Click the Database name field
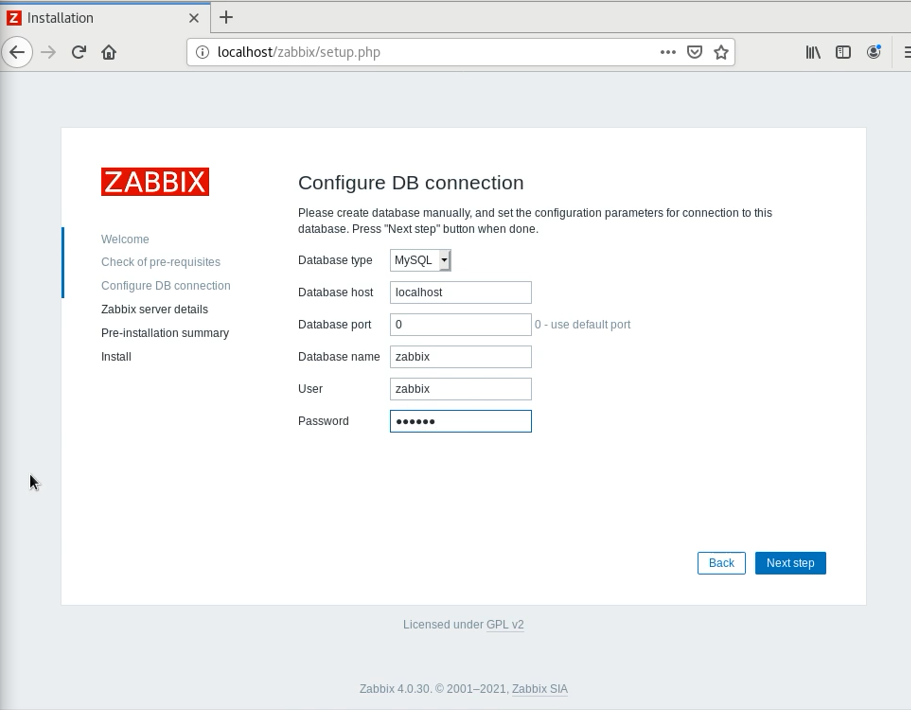The width and height of the screenshot is (911, 710). pyautogui.click(x=461, y=357)
